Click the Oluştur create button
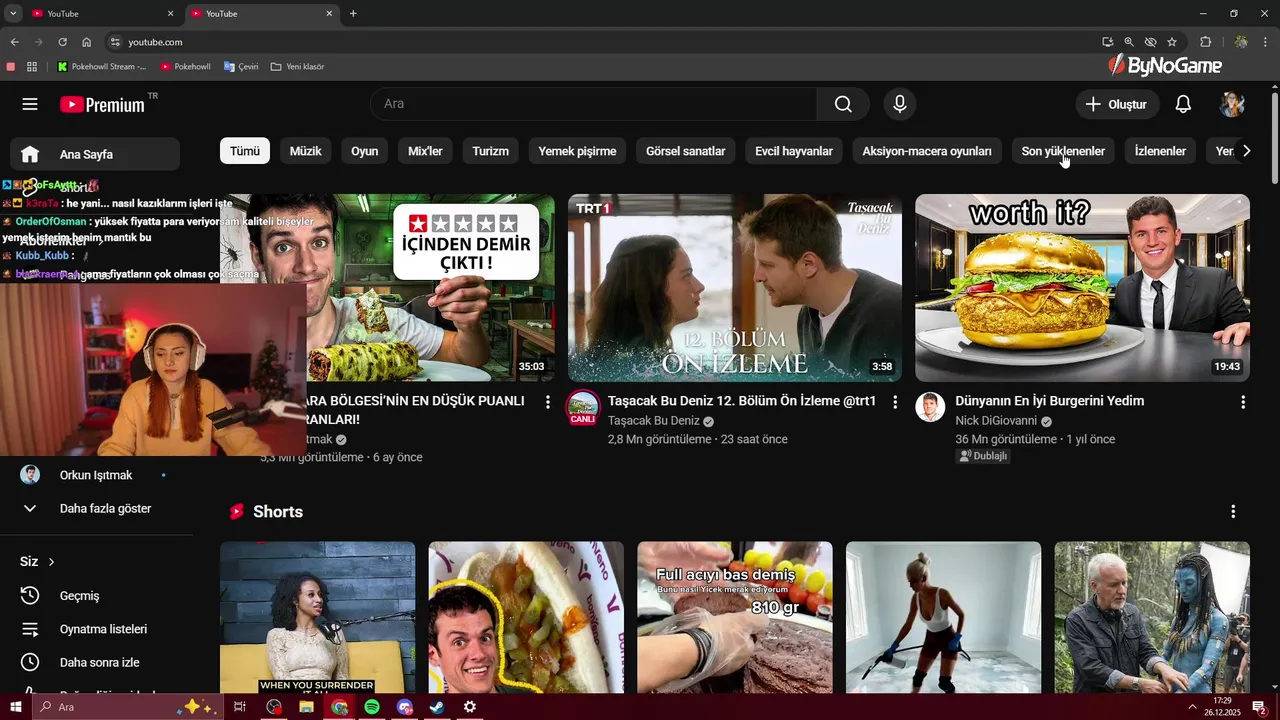 pos(1117,104)
